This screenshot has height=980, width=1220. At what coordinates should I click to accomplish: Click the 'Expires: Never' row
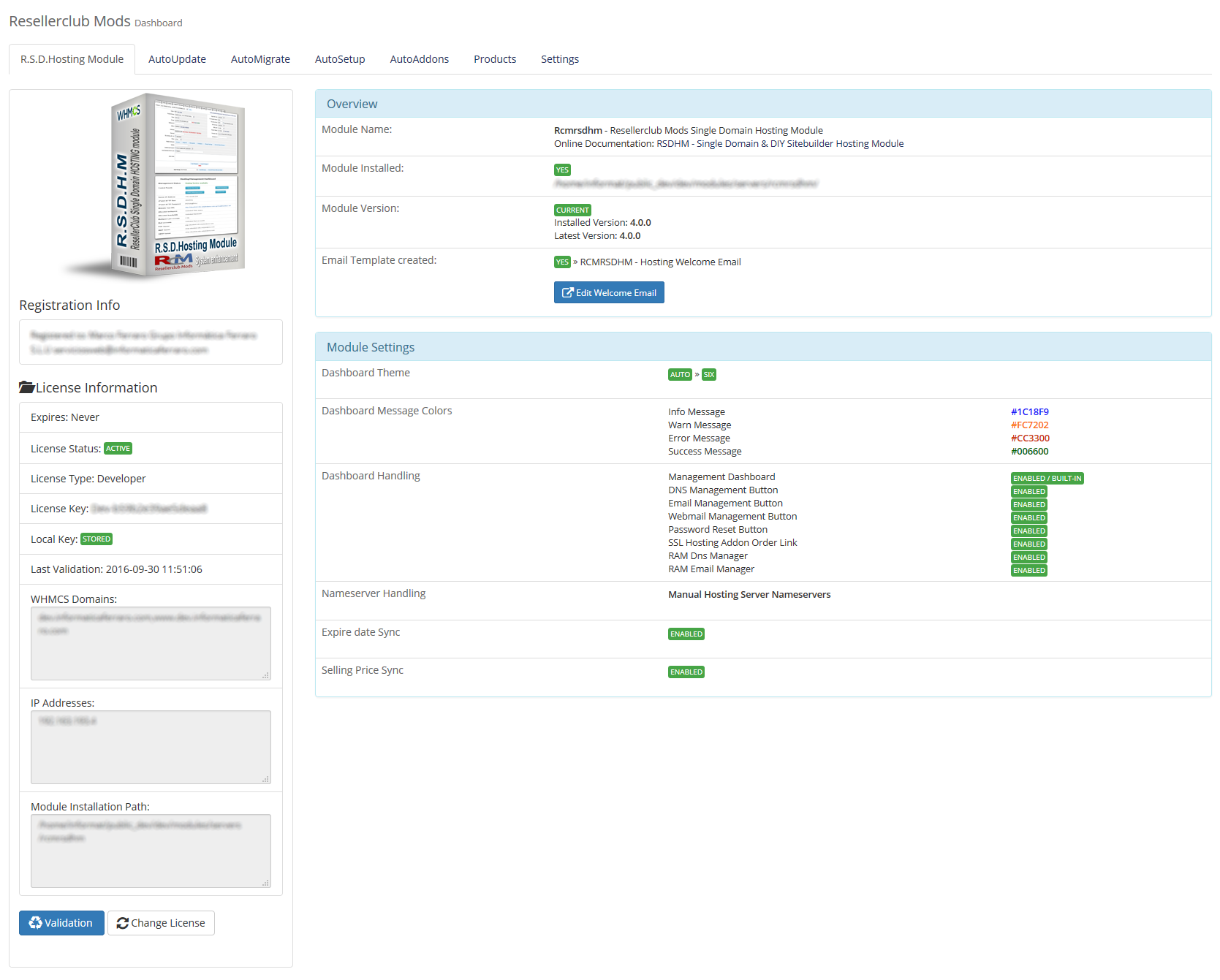coord(151,417)
